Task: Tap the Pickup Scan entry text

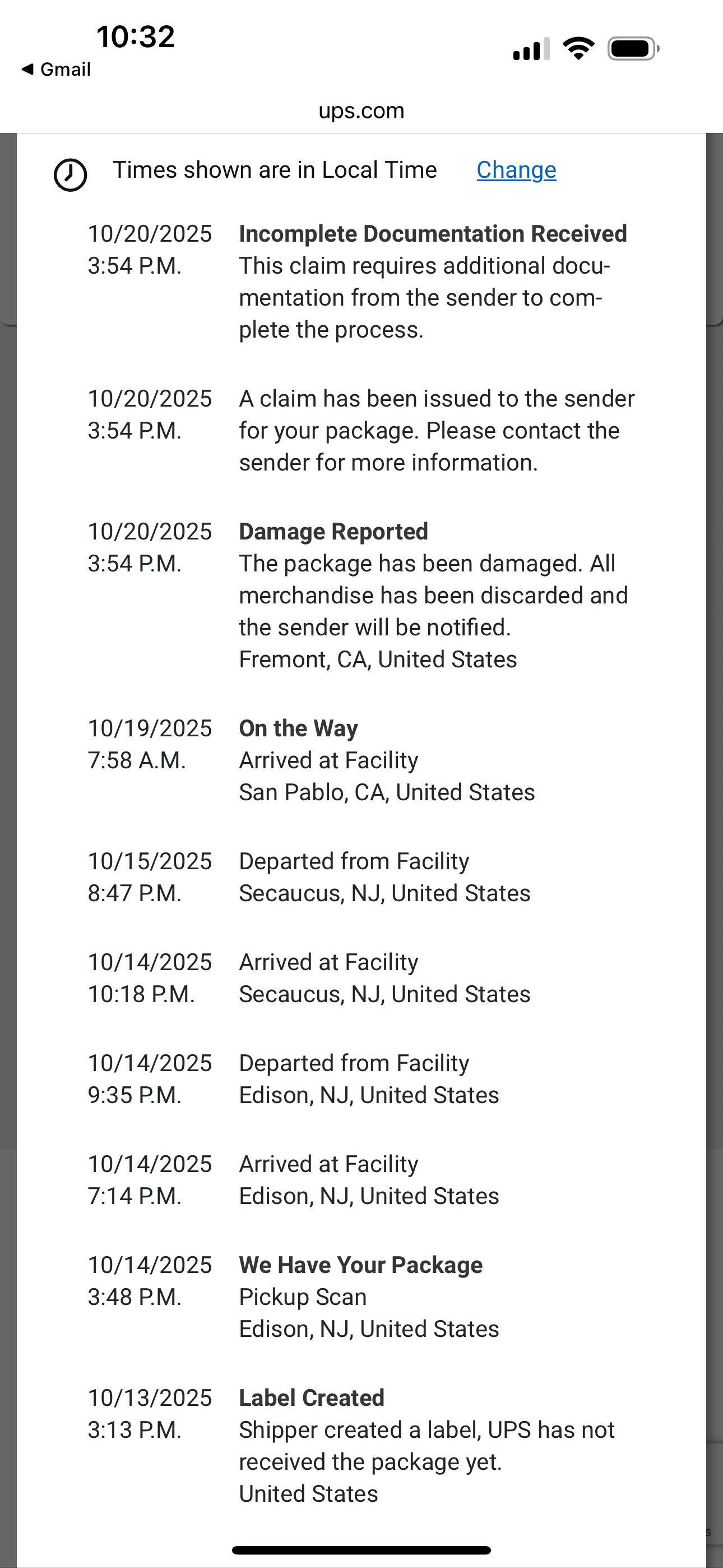Action: 303,1297
